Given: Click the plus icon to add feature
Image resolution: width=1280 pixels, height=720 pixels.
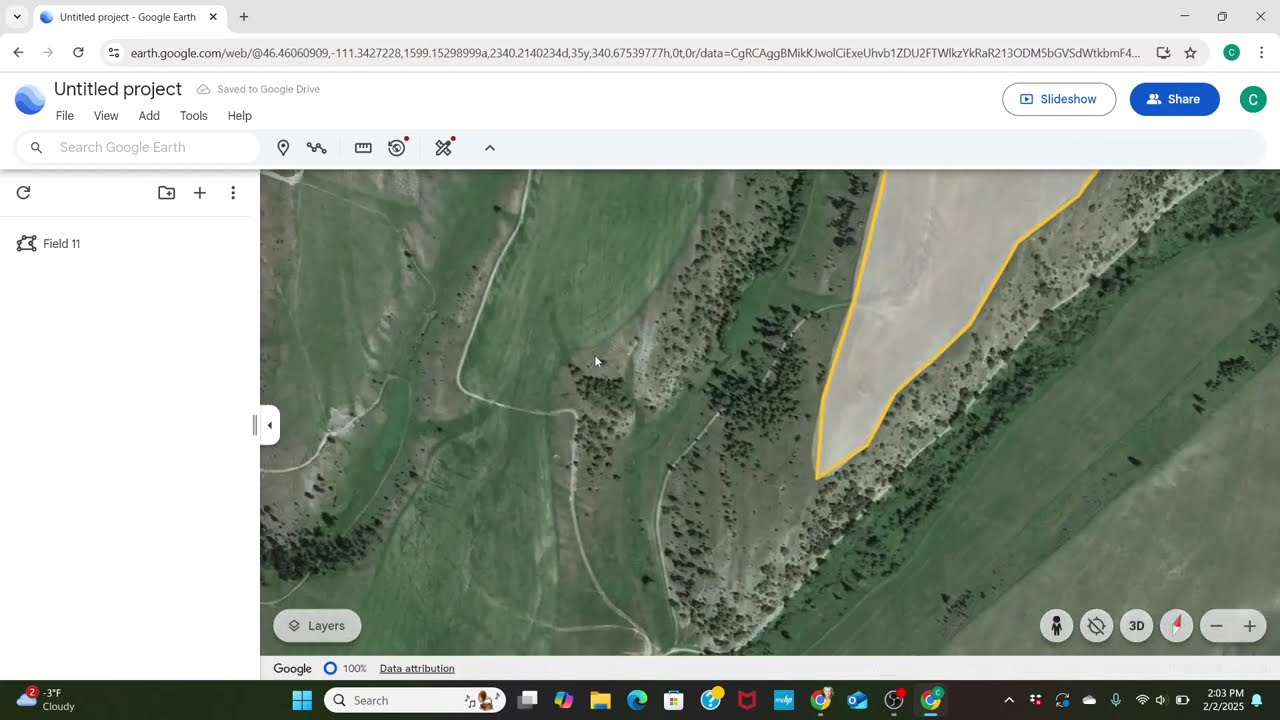Looking at the screenshot, I should (200, 193).
